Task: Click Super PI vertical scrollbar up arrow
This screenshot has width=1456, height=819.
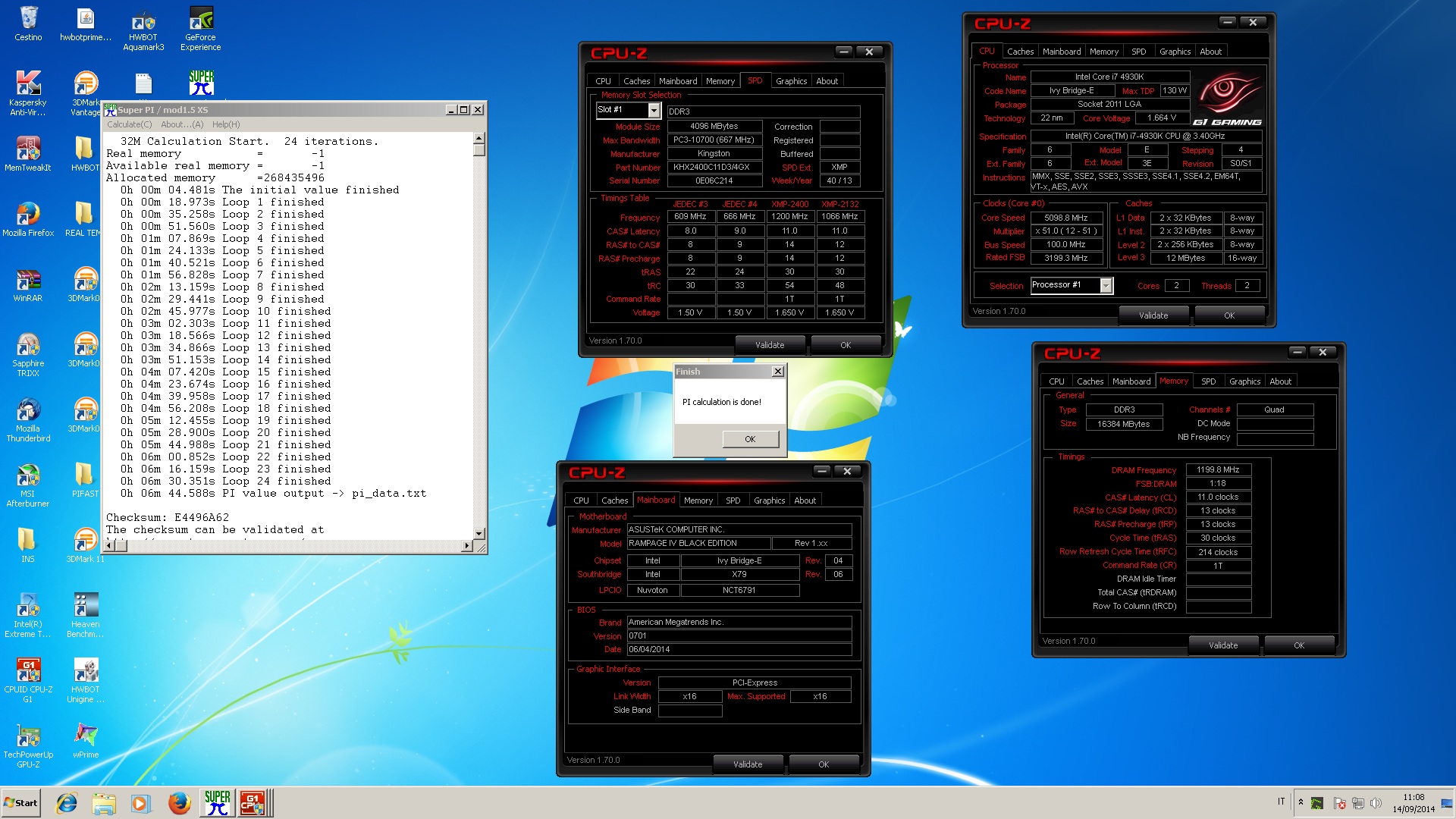Action: 479,138
